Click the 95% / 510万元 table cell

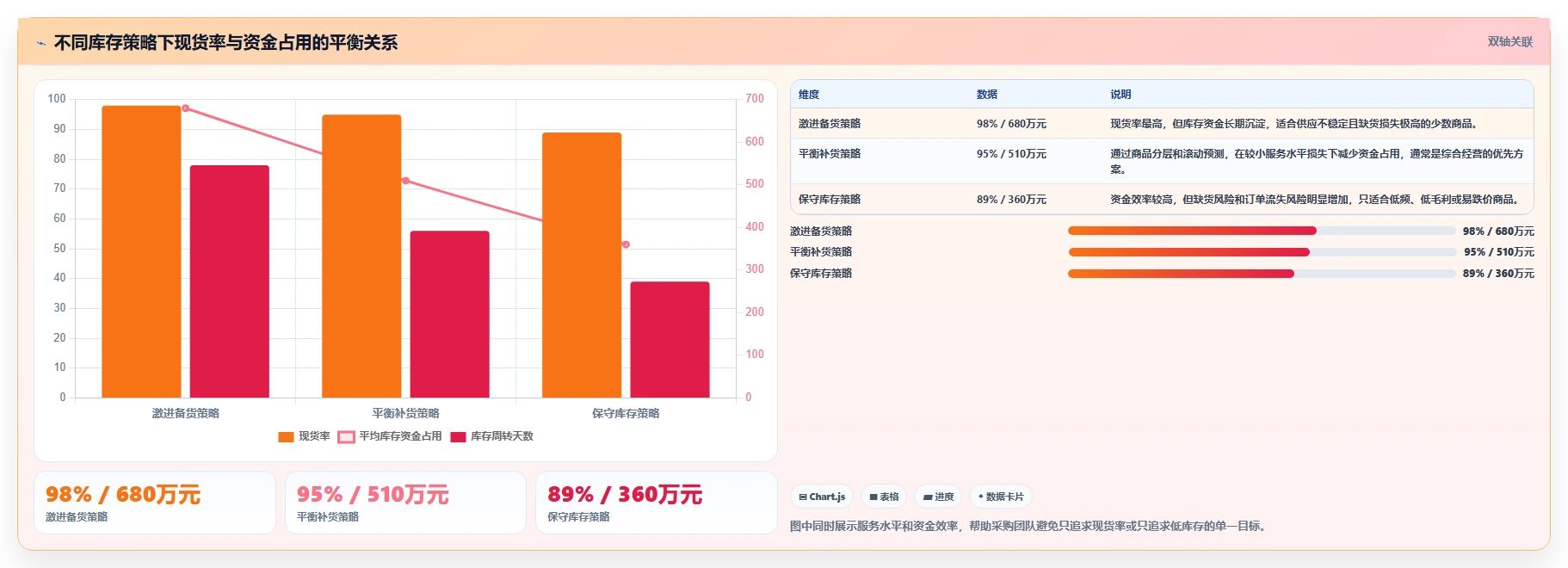(x=1011, y=154)
